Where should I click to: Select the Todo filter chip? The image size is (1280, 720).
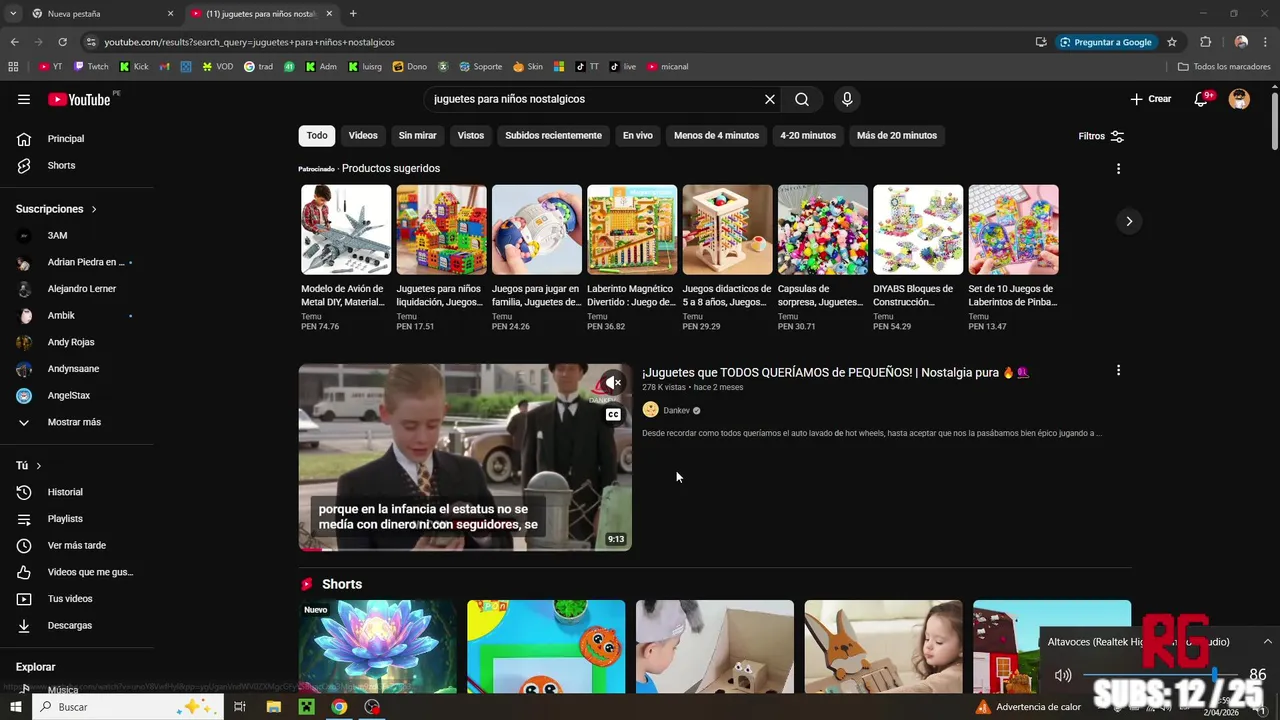[317, 135]
